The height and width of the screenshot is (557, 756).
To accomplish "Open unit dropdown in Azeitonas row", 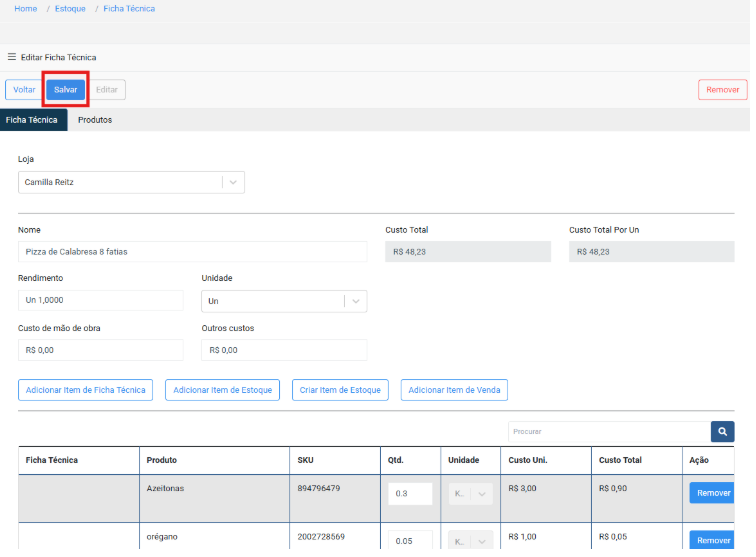I will [x=482, y=494].
